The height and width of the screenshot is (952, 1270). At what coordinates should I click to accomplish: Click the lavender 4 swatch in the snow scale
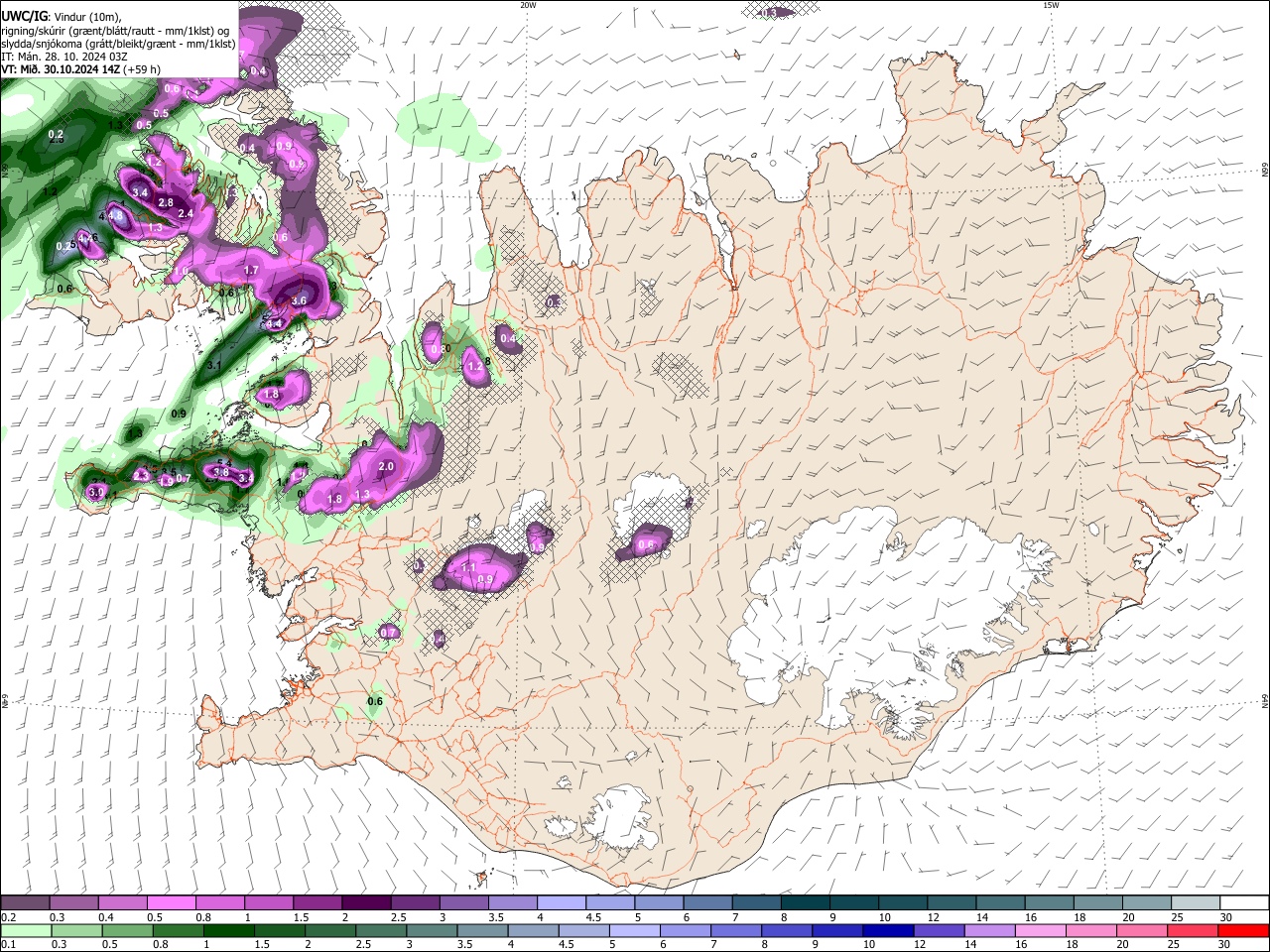562,903
